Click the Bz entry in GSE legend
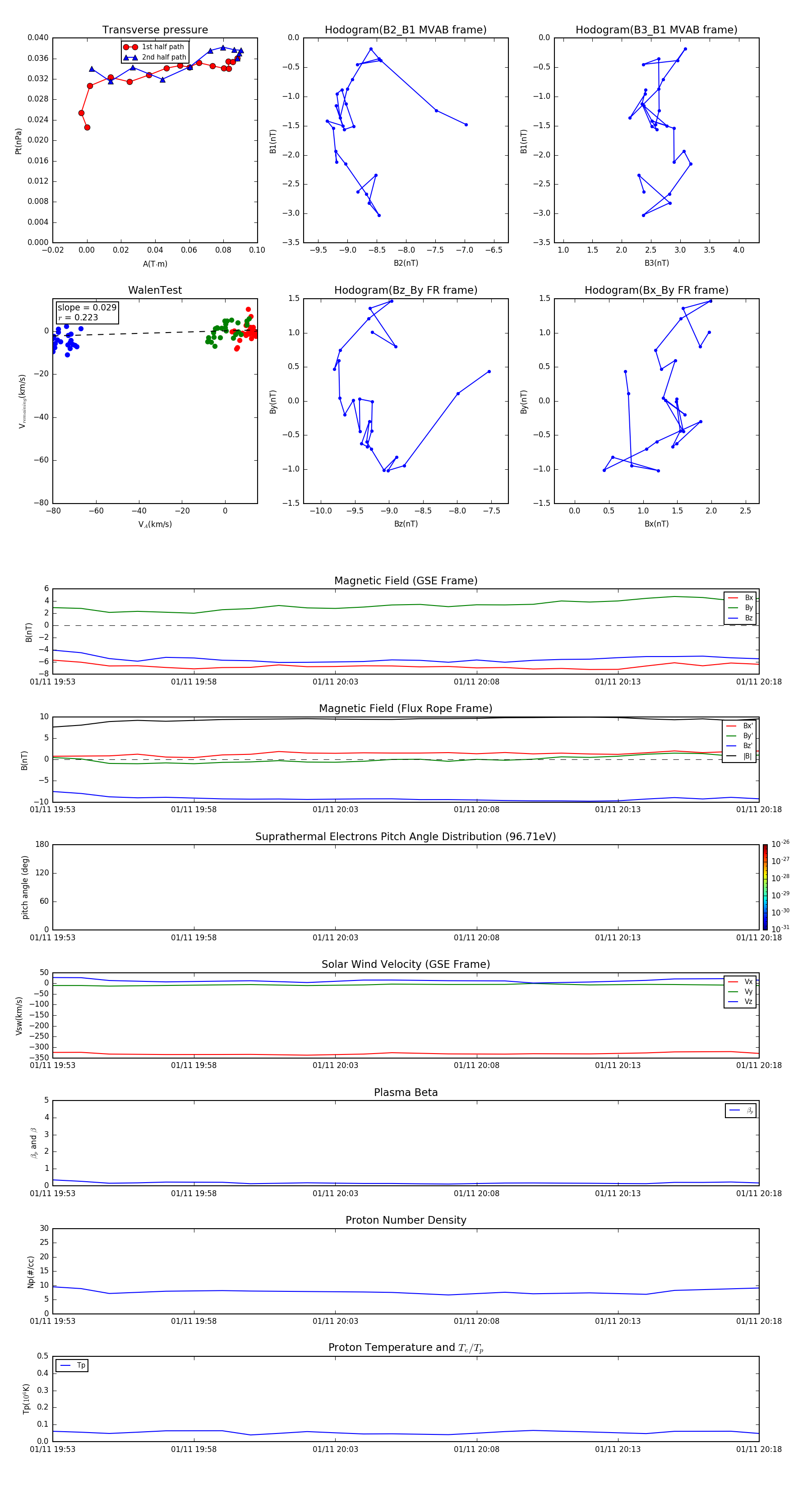 pyautogui.click(x=740, y=619)
